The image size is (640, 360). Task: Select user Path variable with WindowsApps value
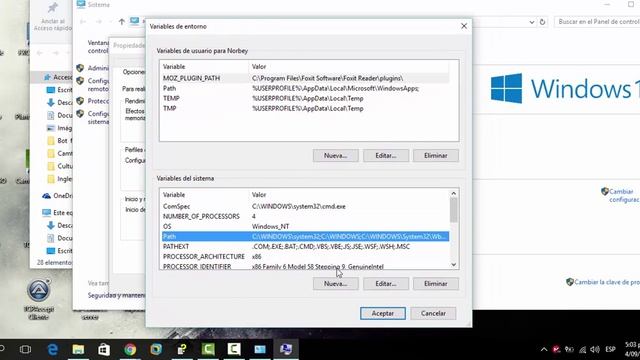[305, 88]
